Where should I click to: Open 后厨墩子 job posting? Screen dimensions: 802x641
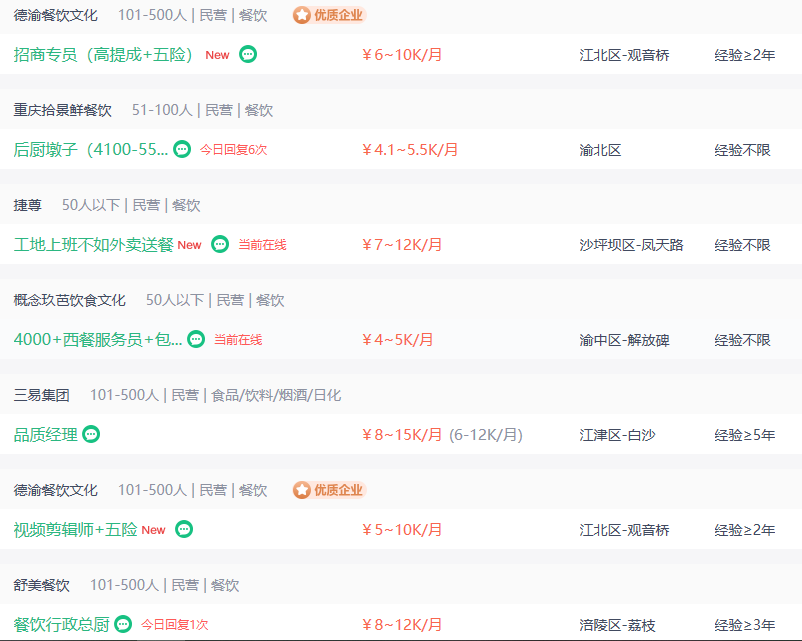[x=90, y=150]
